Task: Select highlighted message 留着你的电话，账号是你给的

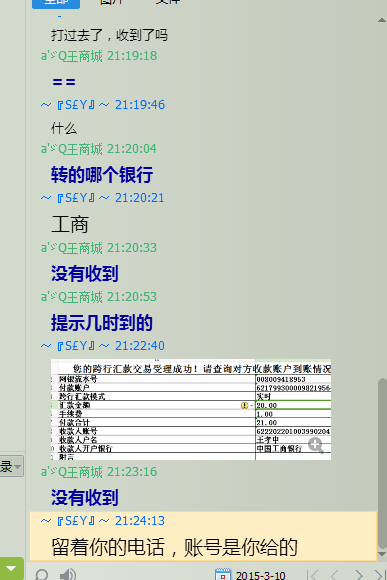Action: (174, 547)
